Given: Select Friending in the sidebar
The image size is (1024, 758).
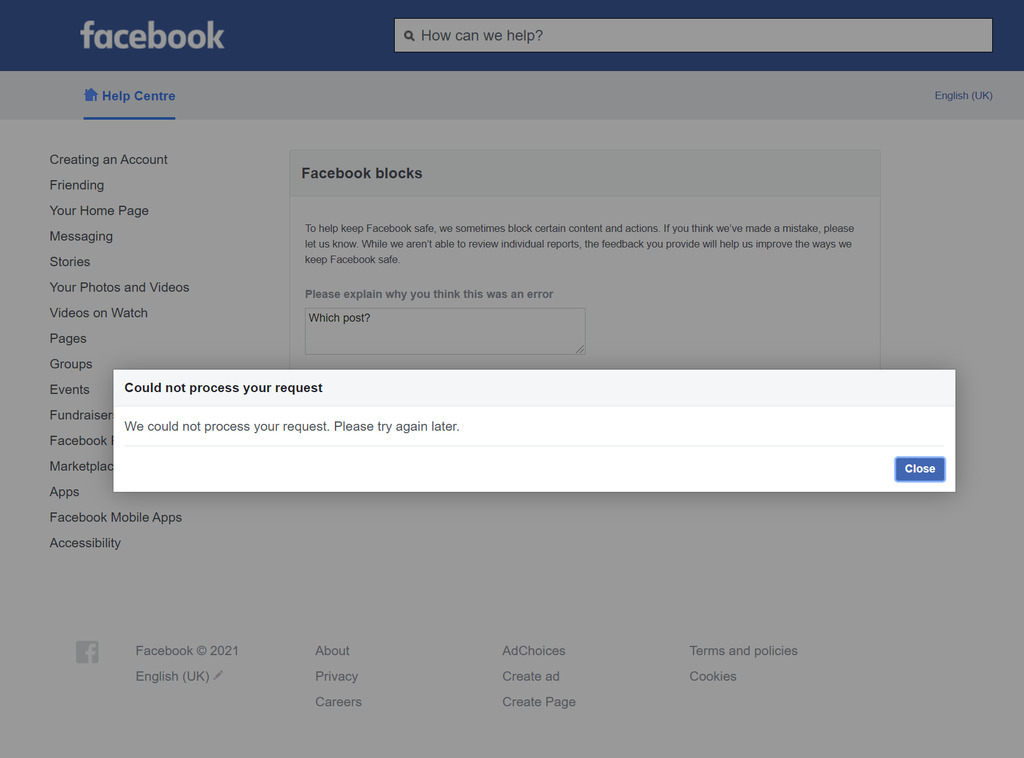Looking at the screenshot, I should pyautogui.click(x=77, y=185).
